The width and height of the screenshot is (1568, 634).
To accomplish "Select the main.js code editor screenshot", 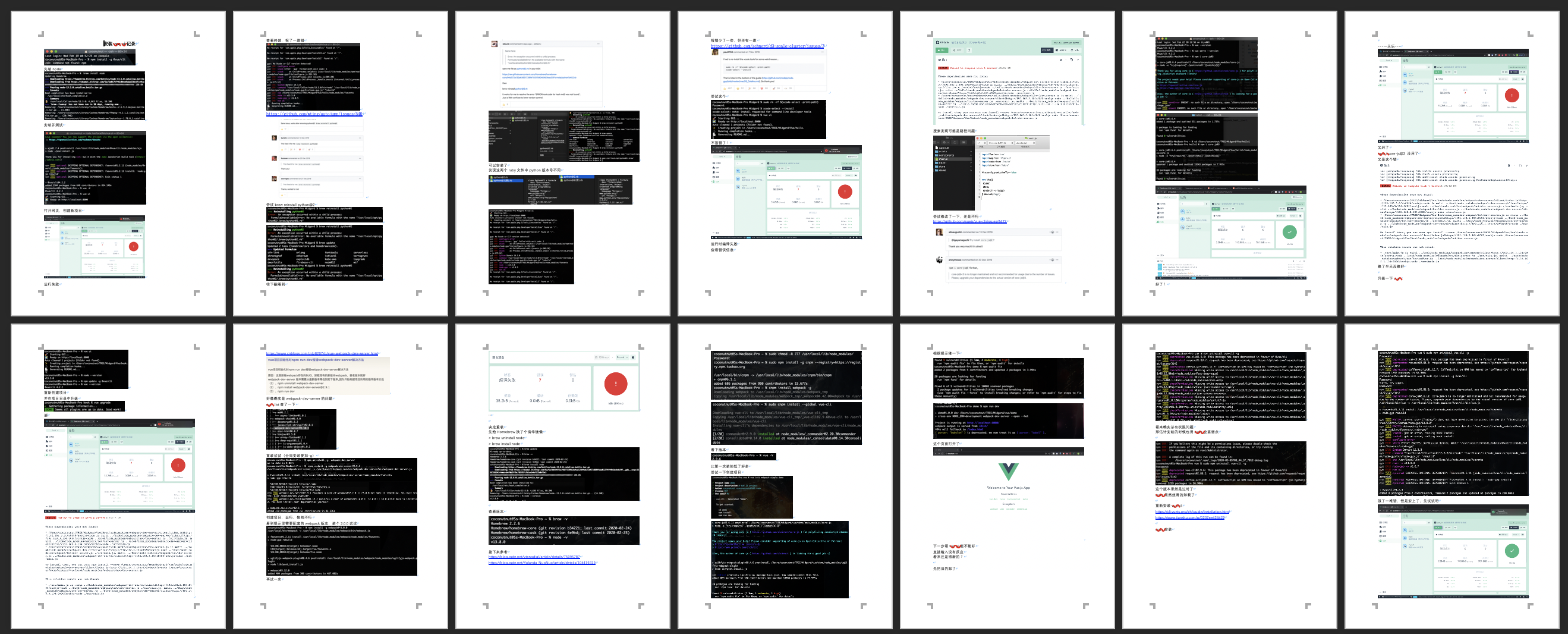I will tap(991, 174).
